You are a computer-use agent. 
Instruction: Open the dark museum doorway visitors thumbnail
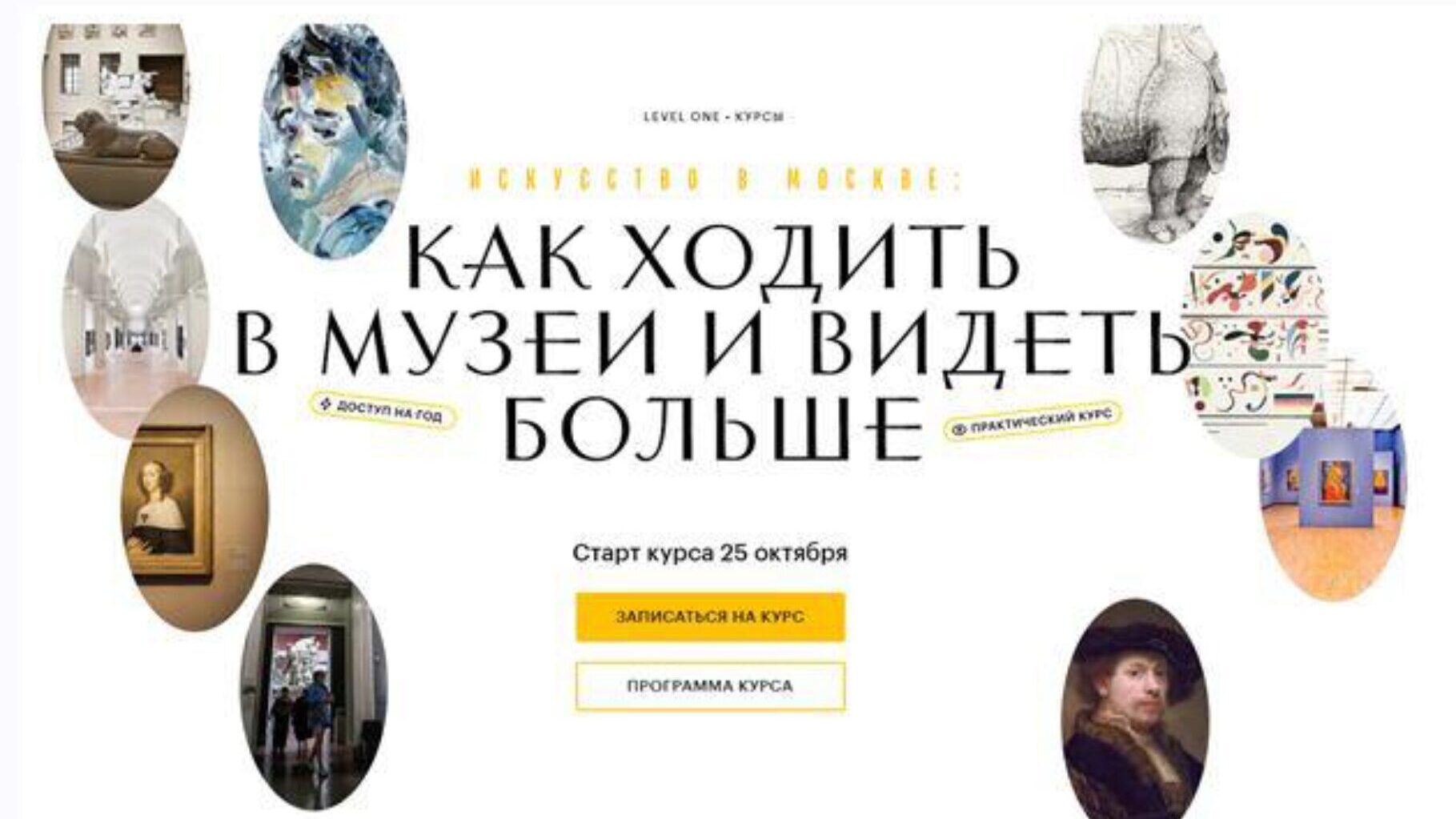313,687
